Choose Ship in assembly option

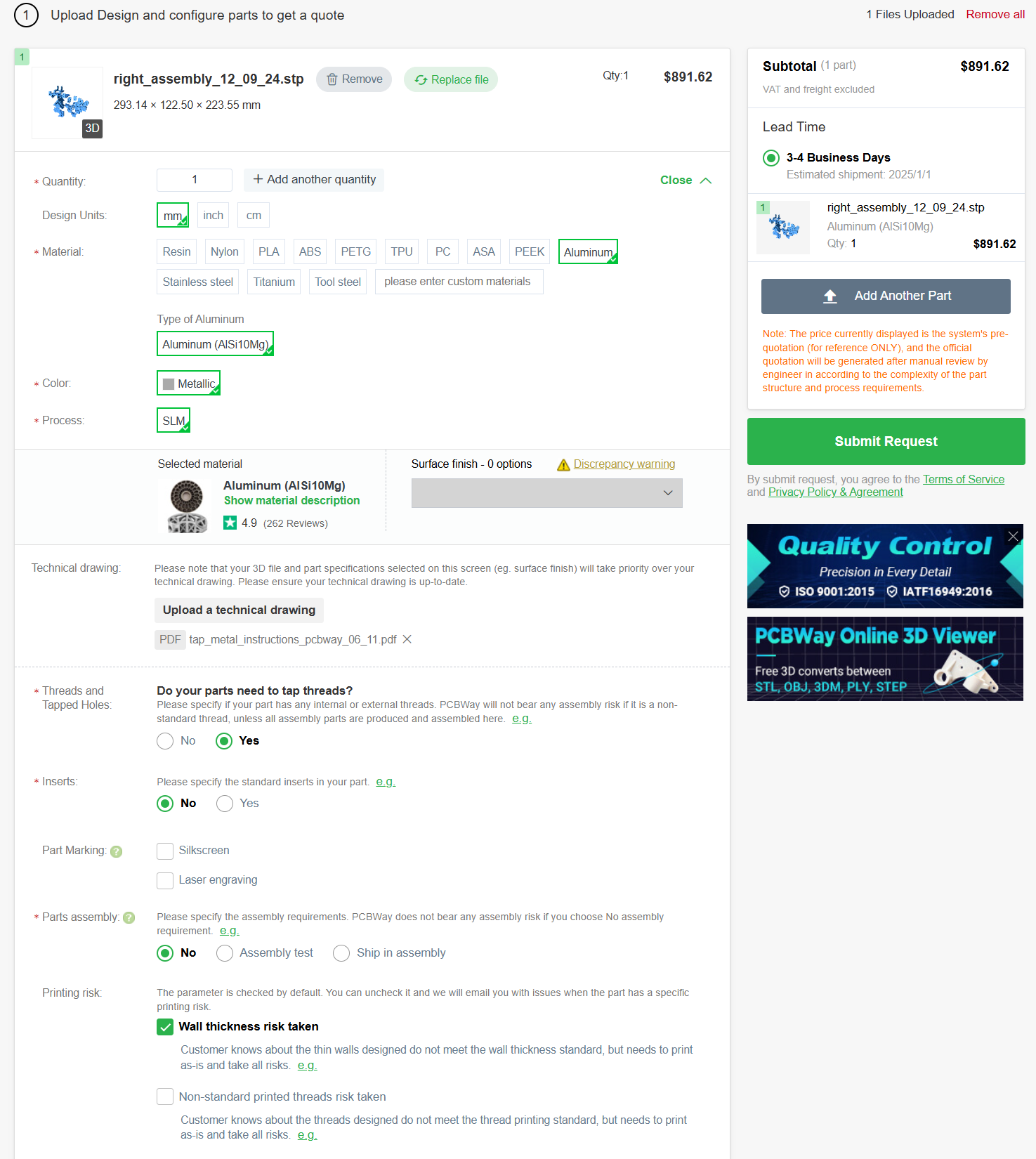click(341, 953)
